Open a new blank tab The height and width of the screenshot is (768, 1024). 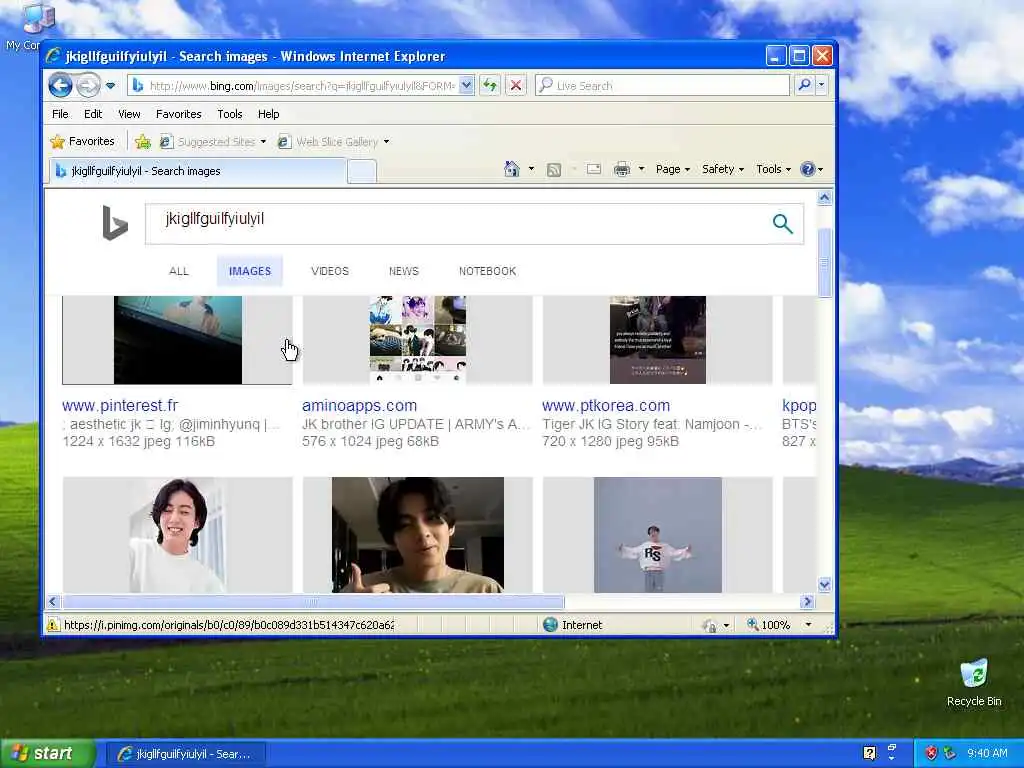(x=361, y=171)
